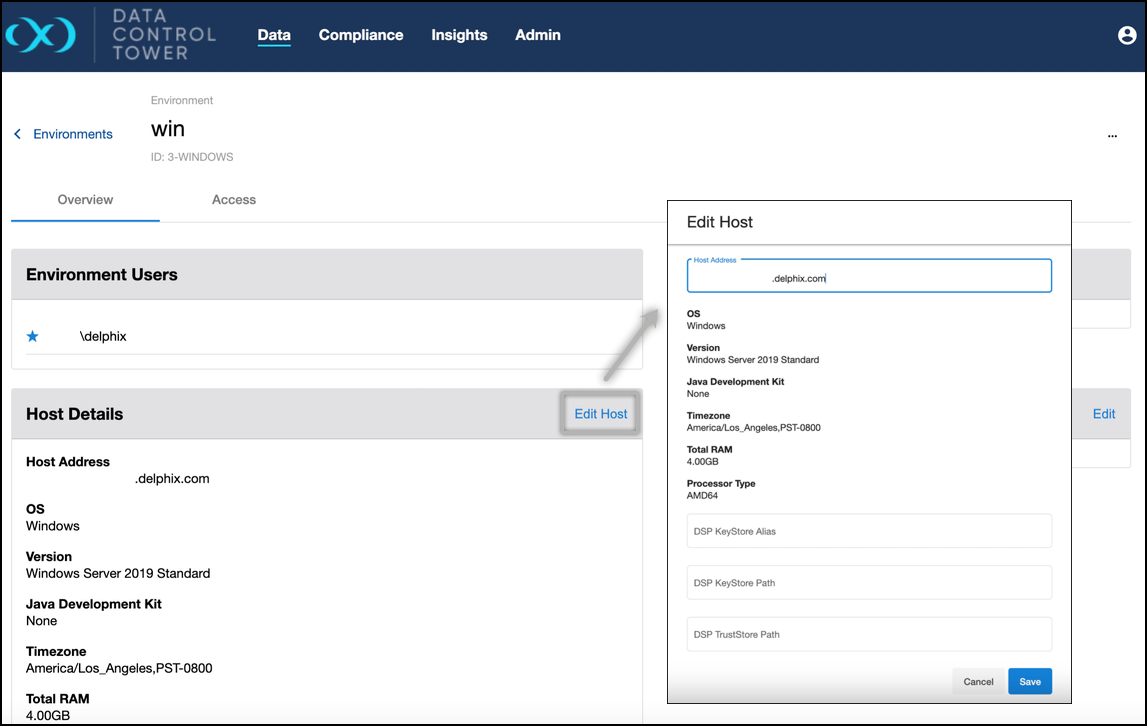Click the blue star next to \delphix user
This screenshot has height=726, width=1147.
33,336
